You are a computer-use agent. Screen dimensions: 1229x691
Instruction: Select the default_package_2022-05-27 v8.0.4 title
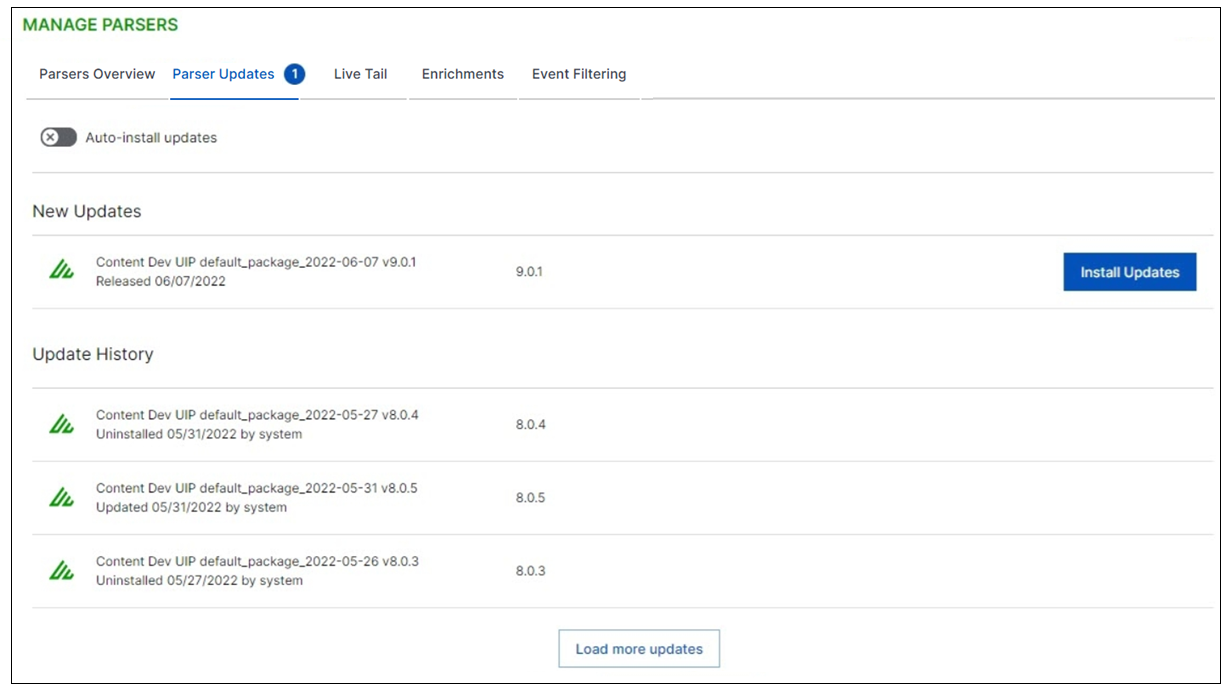point(257,415)
